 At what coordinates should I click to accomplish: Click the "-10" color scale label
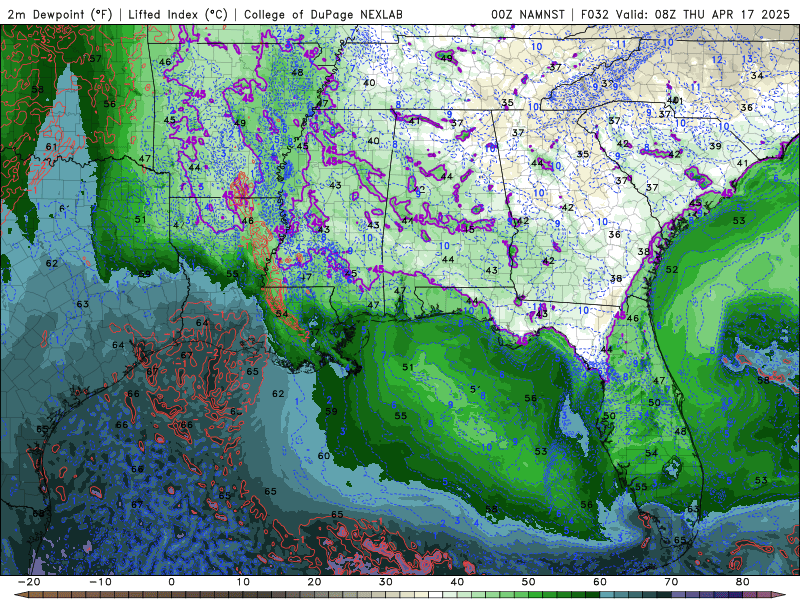[x=100, y=582]
